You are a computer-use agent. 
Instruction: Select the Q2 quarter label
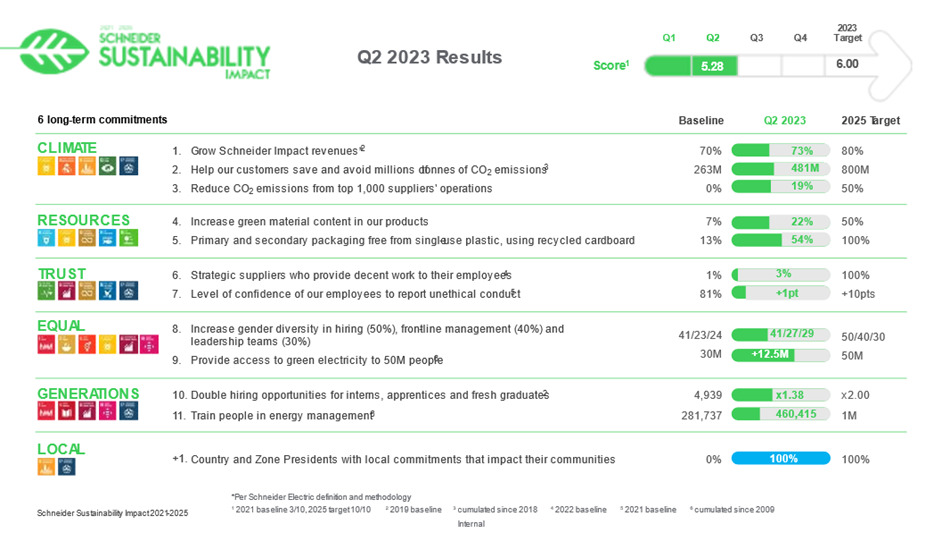713,38
